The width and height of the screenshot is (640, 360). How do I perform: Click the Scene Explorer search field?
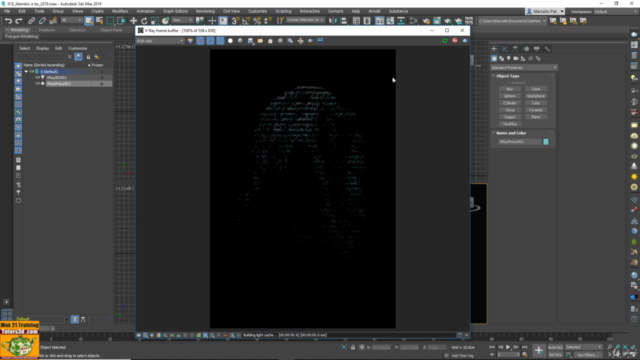(40, 57)
